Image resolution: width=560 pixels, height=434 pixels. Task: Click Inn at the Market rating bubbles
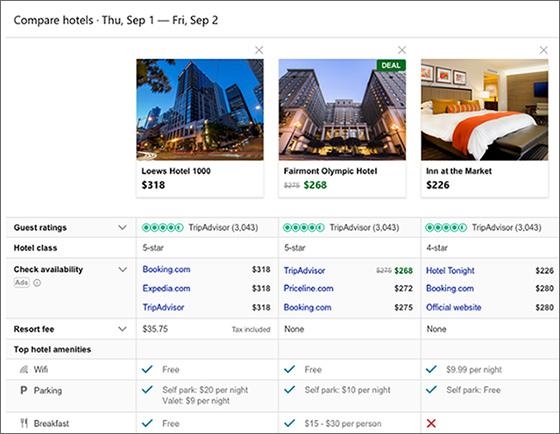[x=446, y=228]
